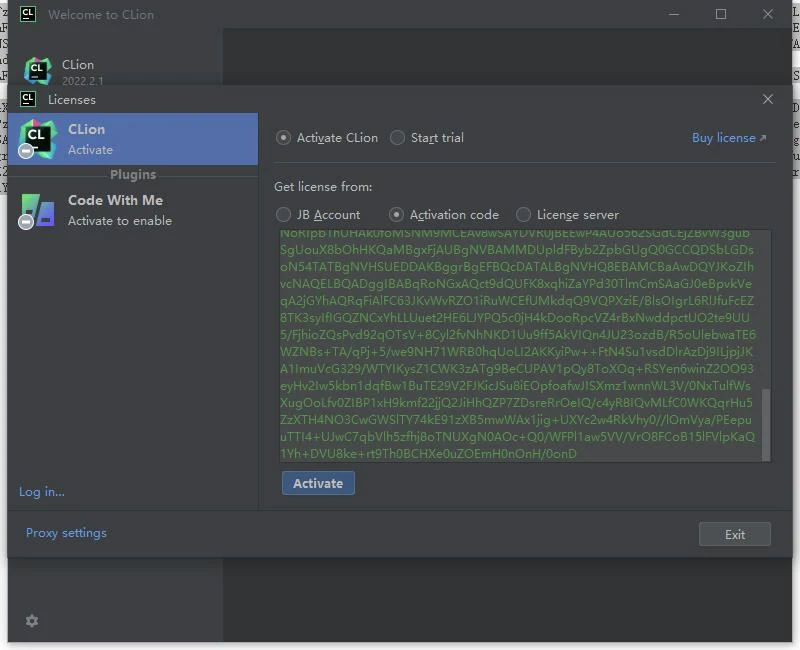This screenshot has width=800, height=650.
Task: Click CLion logo in Welcome window sidebar
Action: [x=38, y=71]
